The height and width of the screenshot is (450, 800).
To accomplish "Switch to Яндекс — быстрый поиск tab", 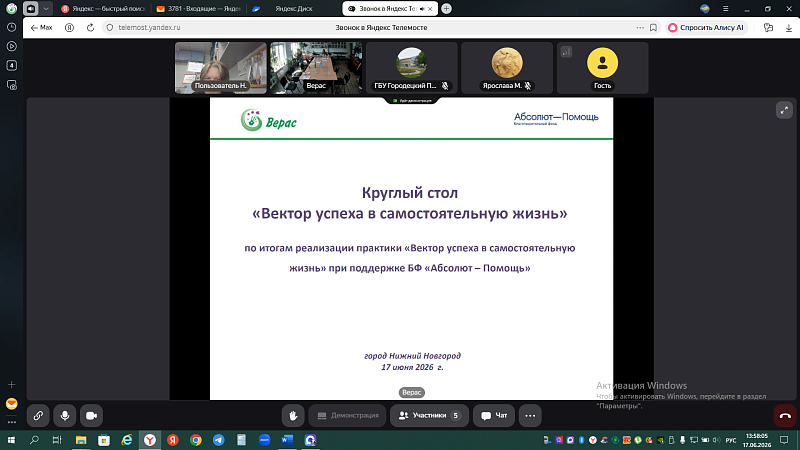I will [x=104, y=9].
